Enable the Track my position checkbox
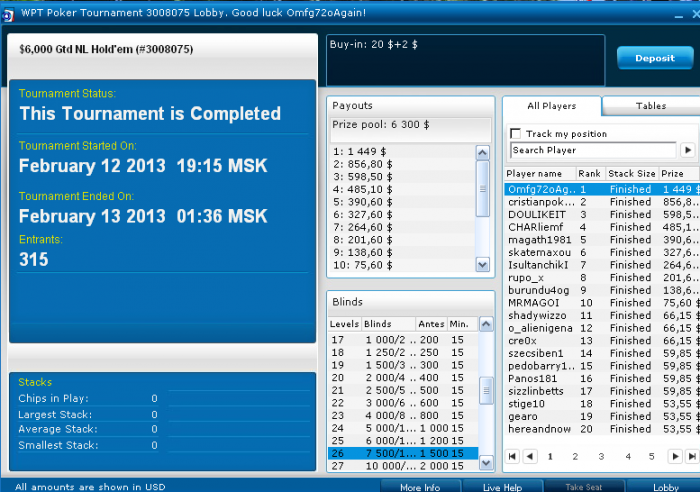Screen dimensions: 700x492 pyautogui.click(x=516, y=133)
